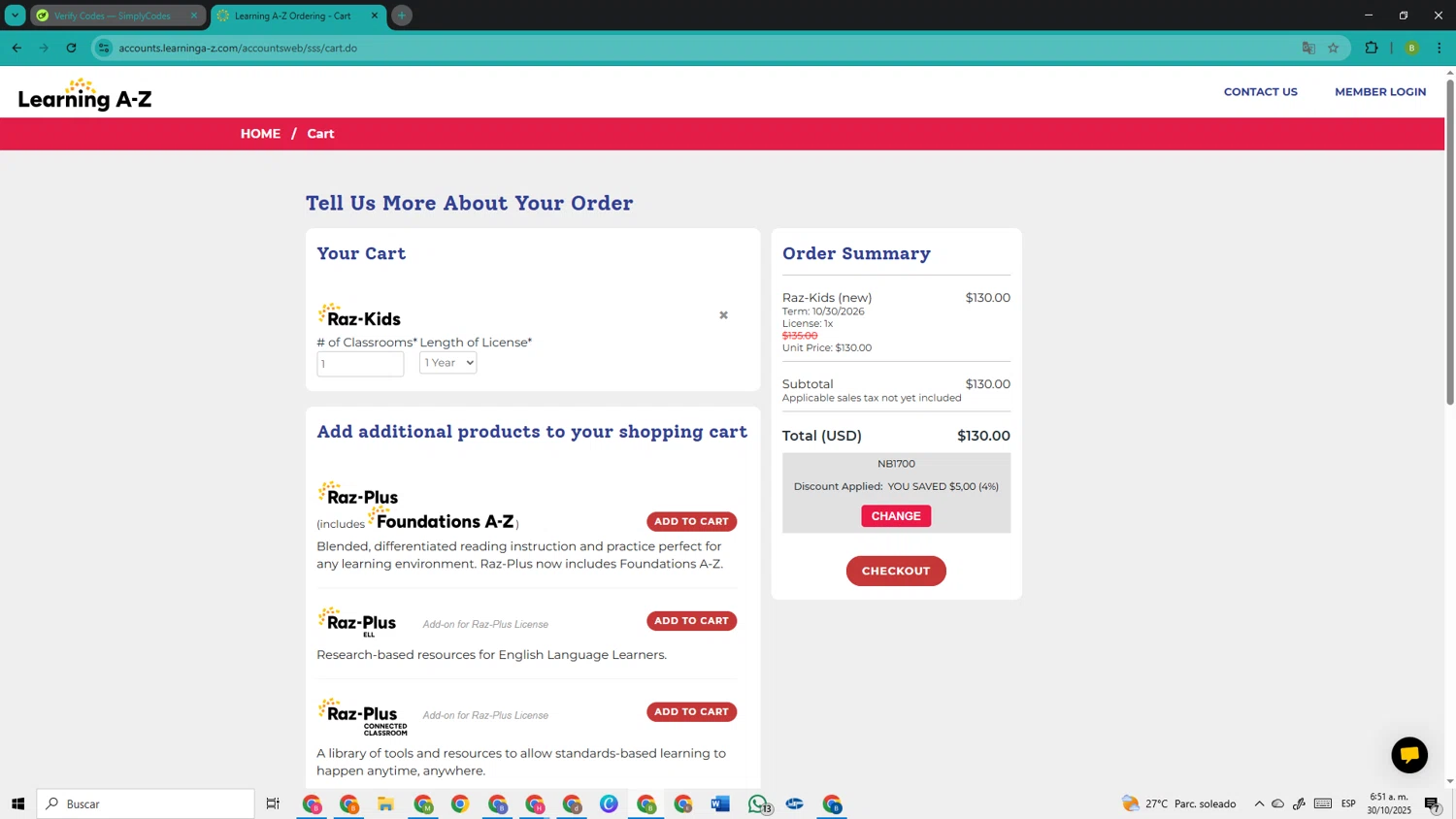Screen dimensions: 1456x819
Task: Open the notification center icon
Action: (x=1432, y=803)
